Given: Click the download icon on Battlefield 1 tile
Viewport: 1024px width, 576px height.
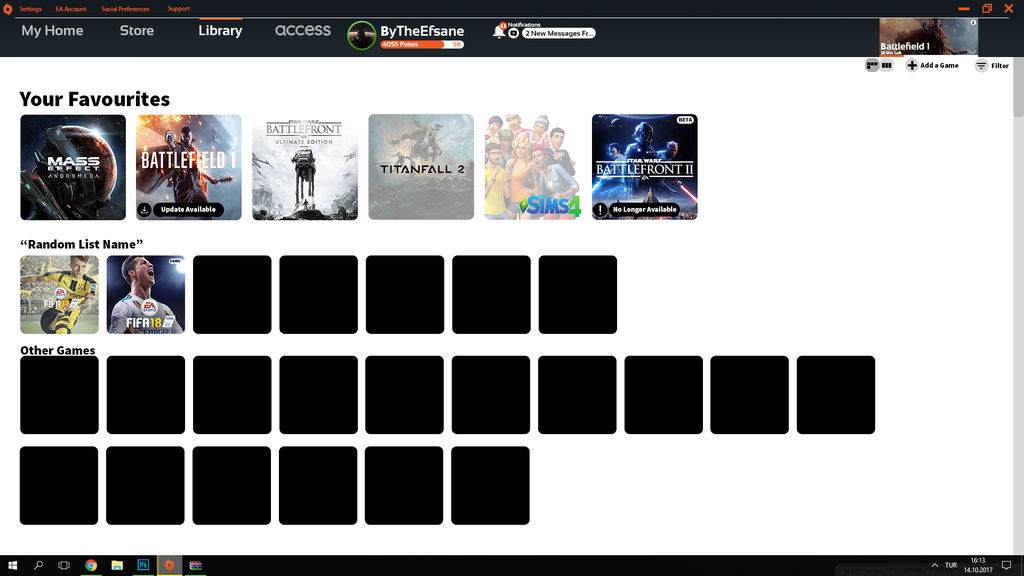Looking at the screenshot, I should (x=144, y=210).
